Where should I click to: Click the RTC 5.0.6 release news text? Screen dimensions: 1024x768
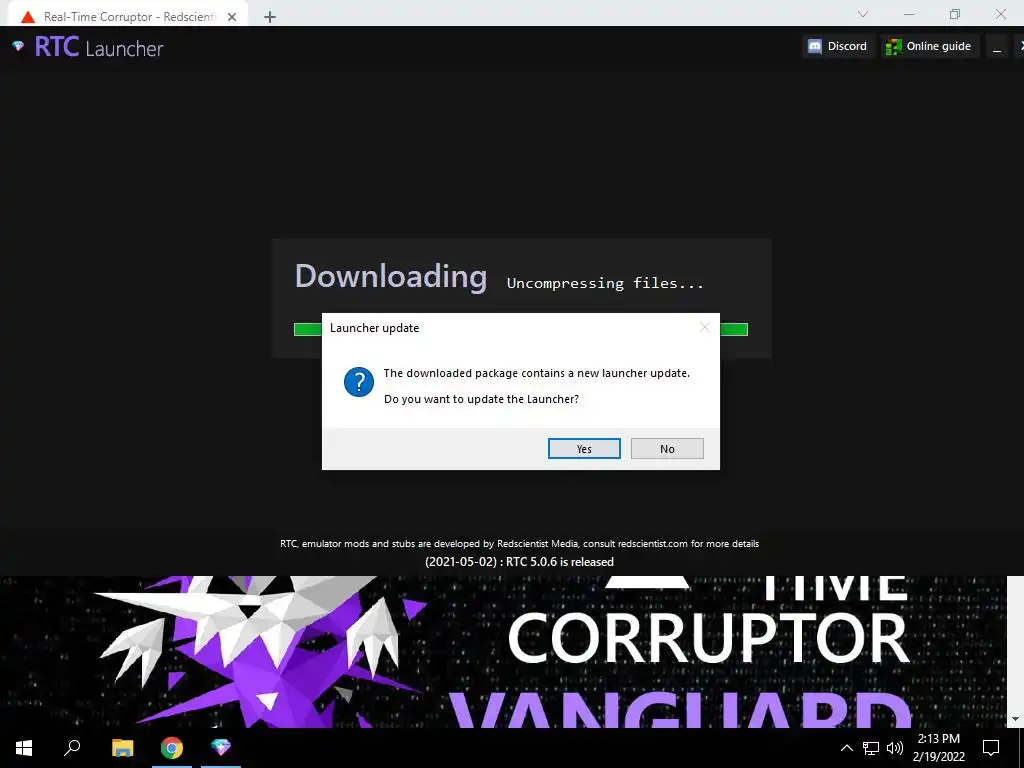(x=519, y=562)
